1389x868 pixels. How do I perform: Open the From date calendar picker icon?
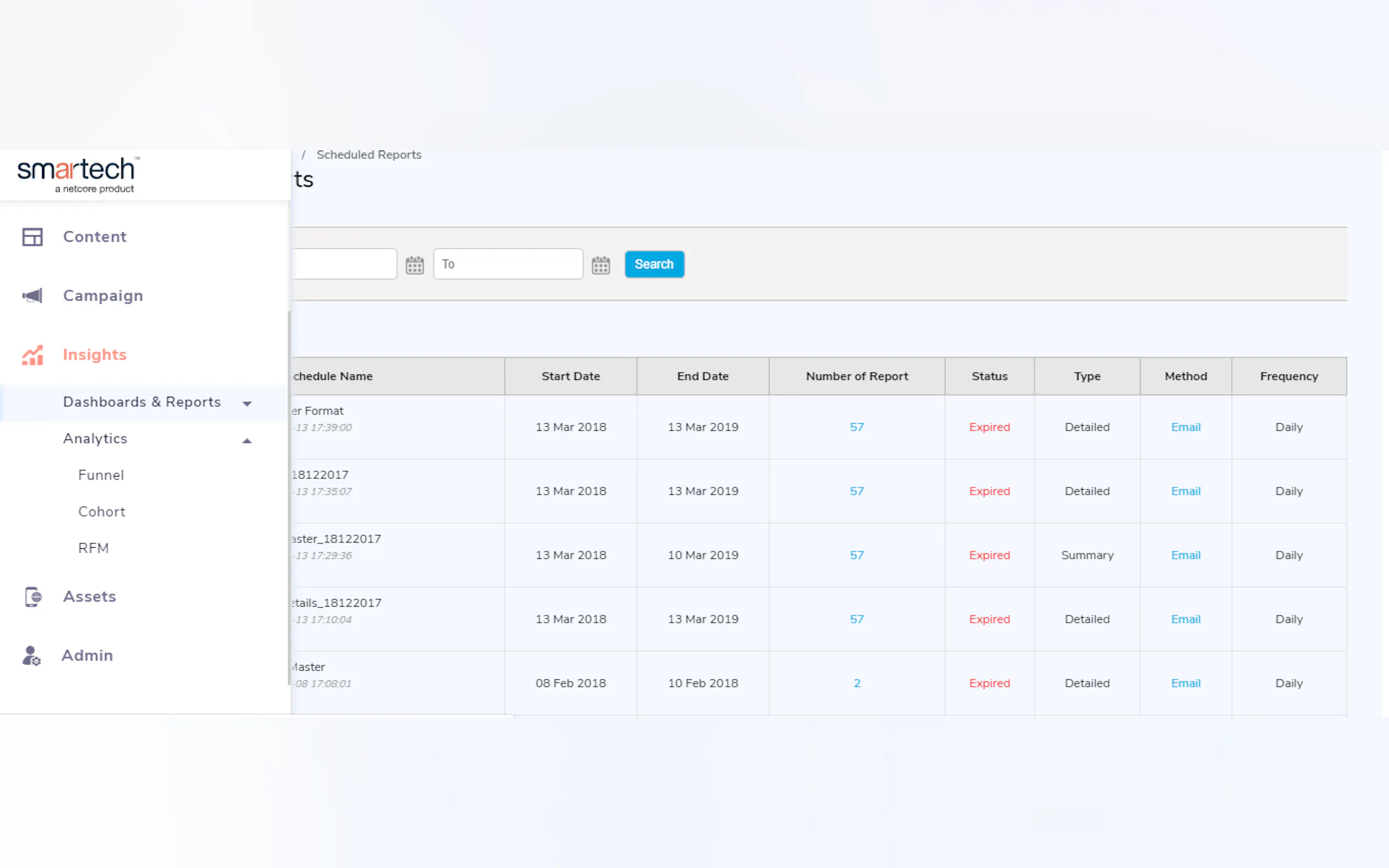point(415,265)
